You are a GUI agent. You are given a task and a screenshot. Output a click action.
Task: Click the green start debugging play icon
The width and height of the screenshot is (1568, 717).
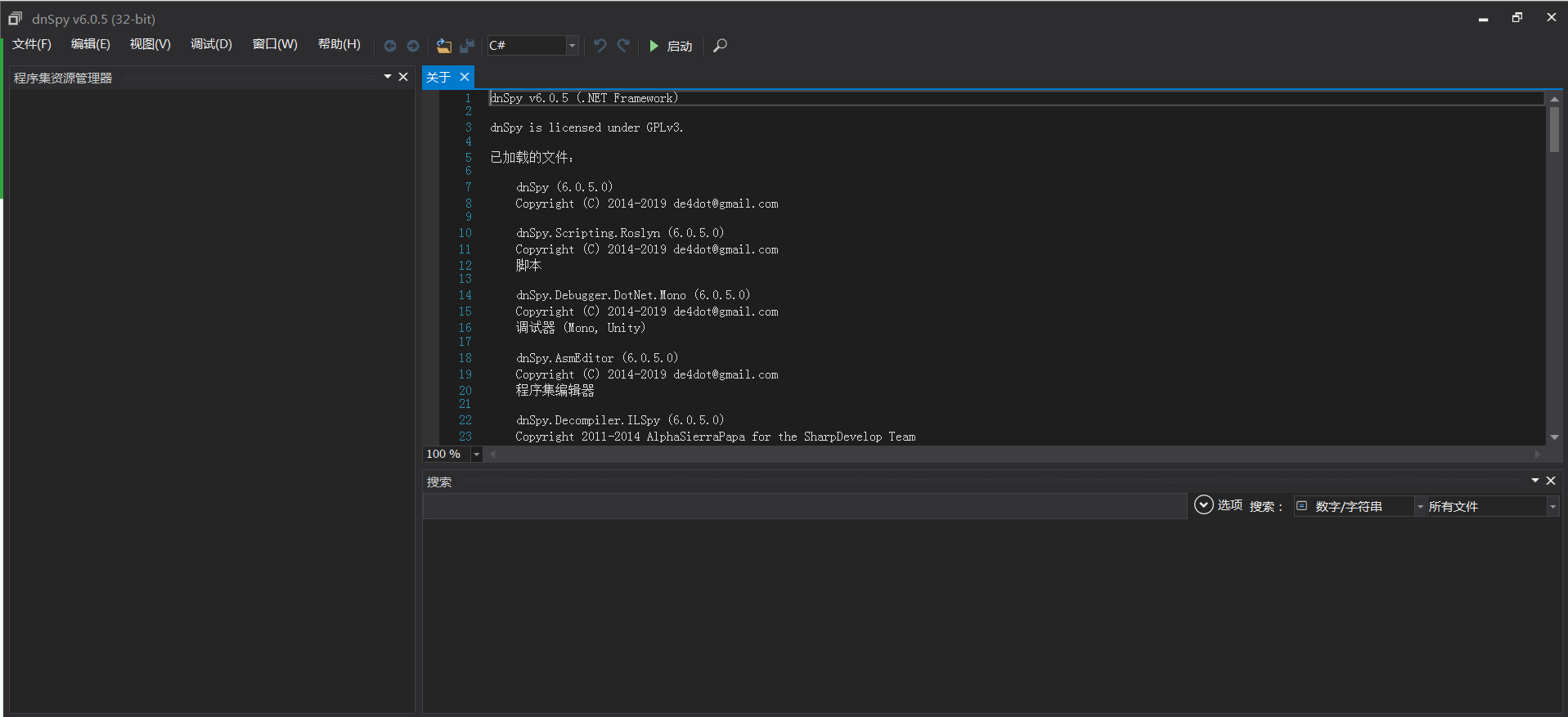(654, 46)
